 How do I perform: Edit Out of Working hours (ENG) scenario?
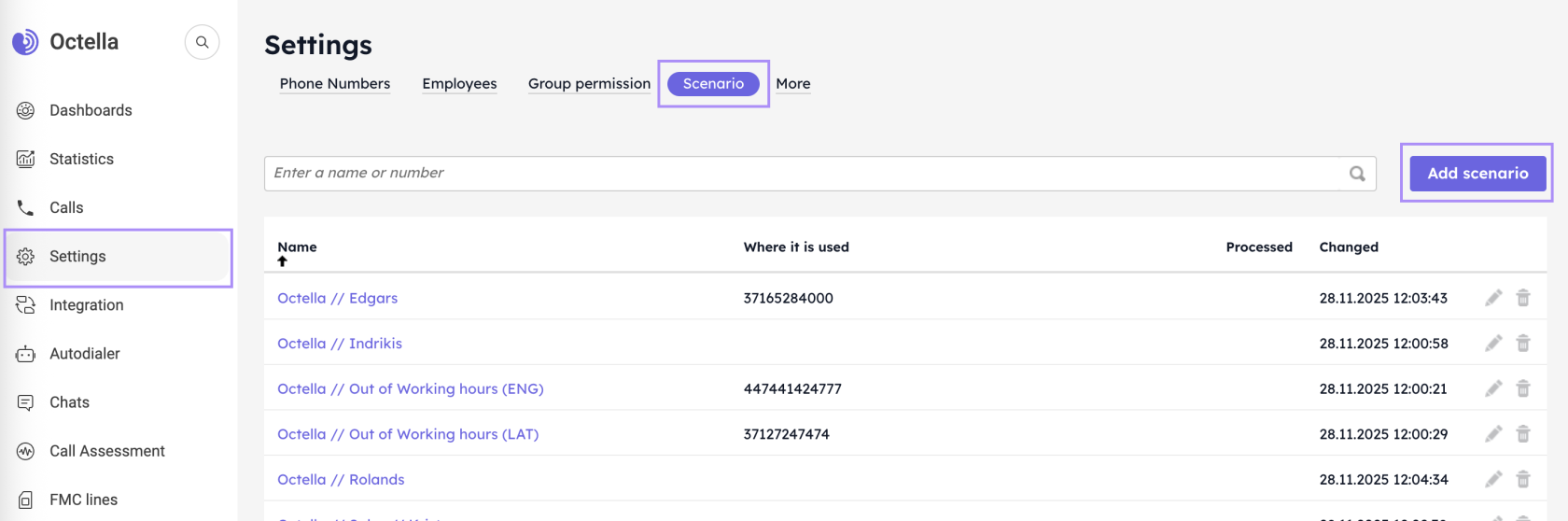(1493, 388)
